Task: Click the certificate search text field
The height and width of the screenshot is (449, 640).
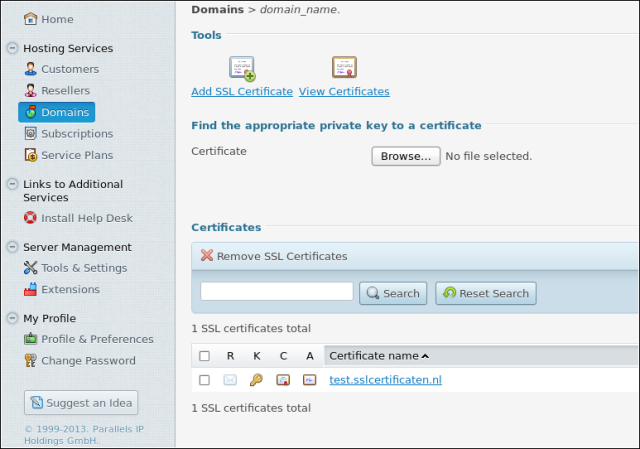Action: 277,292
